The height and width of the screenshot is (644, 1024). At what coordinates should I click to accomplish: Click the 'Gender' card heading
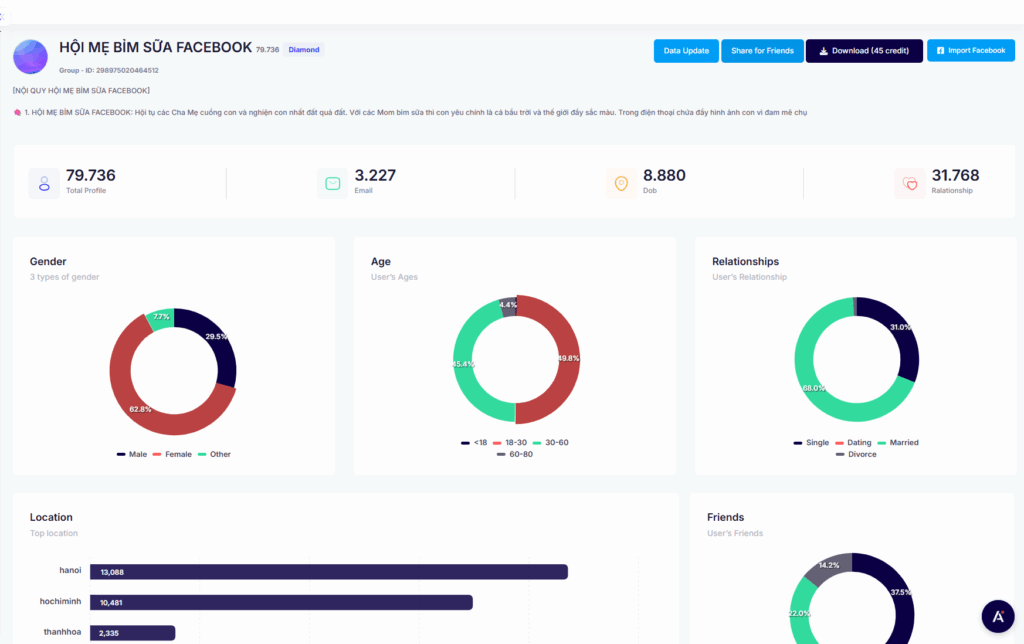48,261
